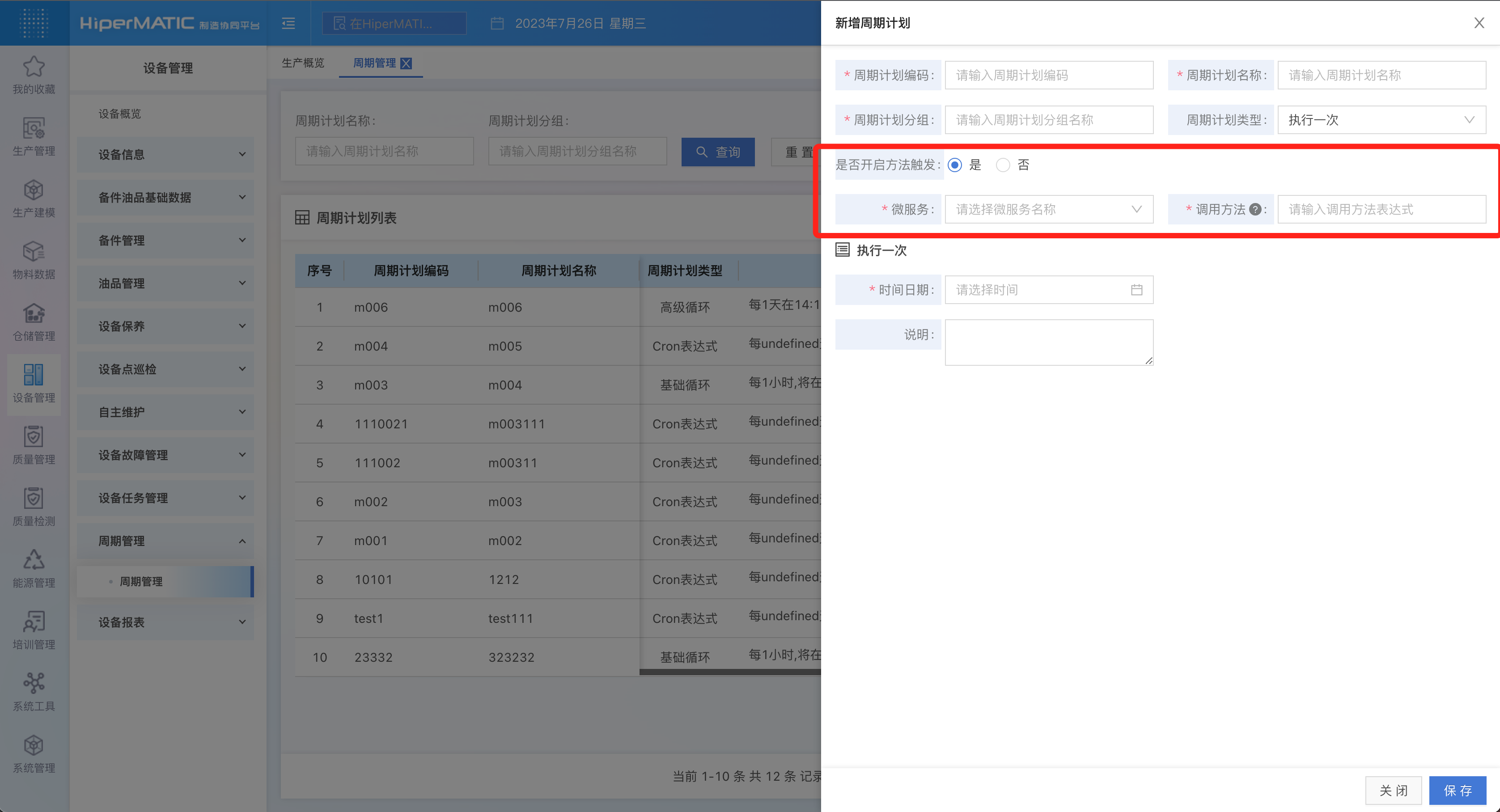Click the 调用方法 help question icon
The image size is (1500, 812).
click(1255, 210)
